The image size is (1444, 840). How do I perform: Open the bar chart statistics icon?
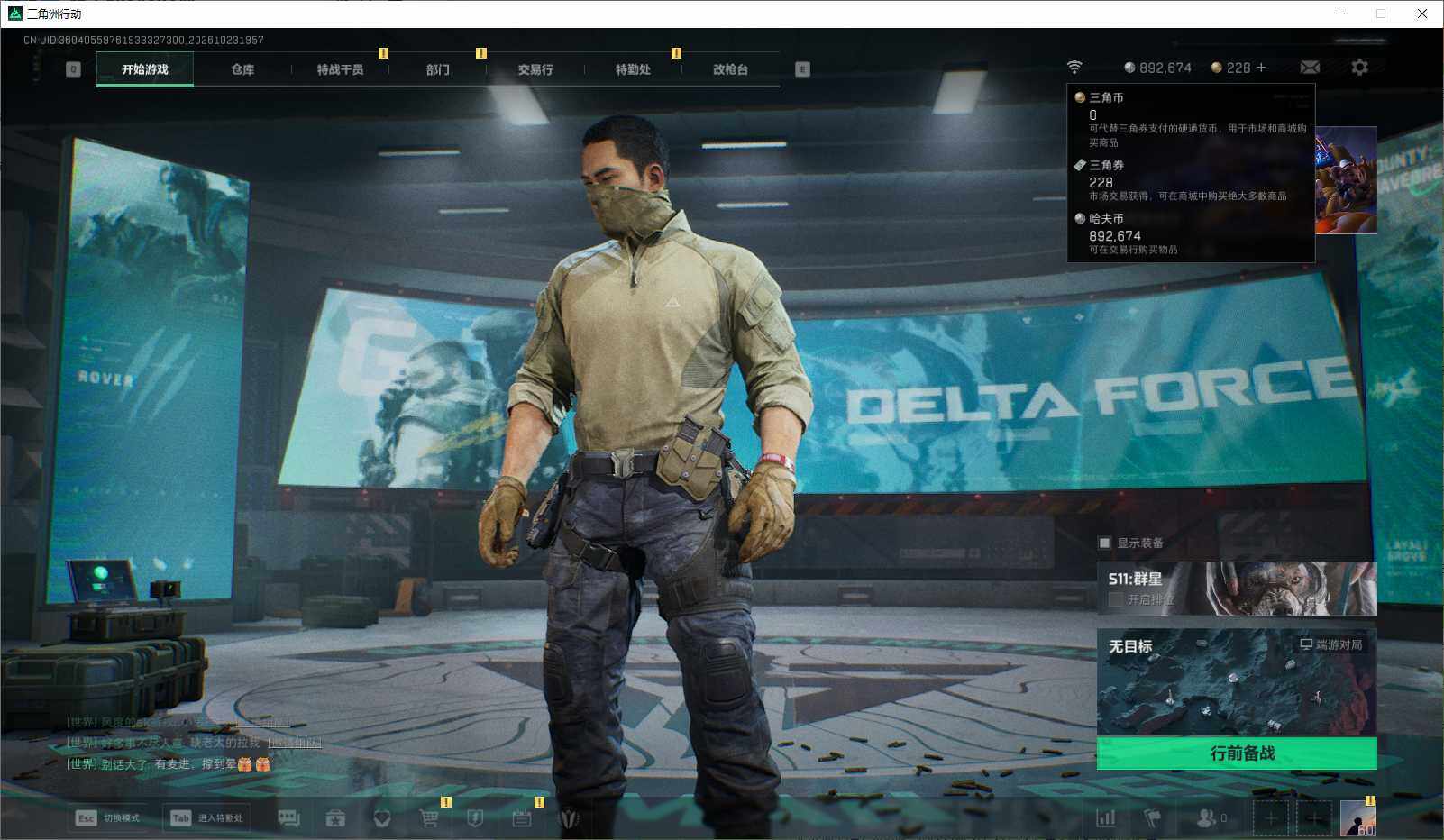pos(1105,817)
